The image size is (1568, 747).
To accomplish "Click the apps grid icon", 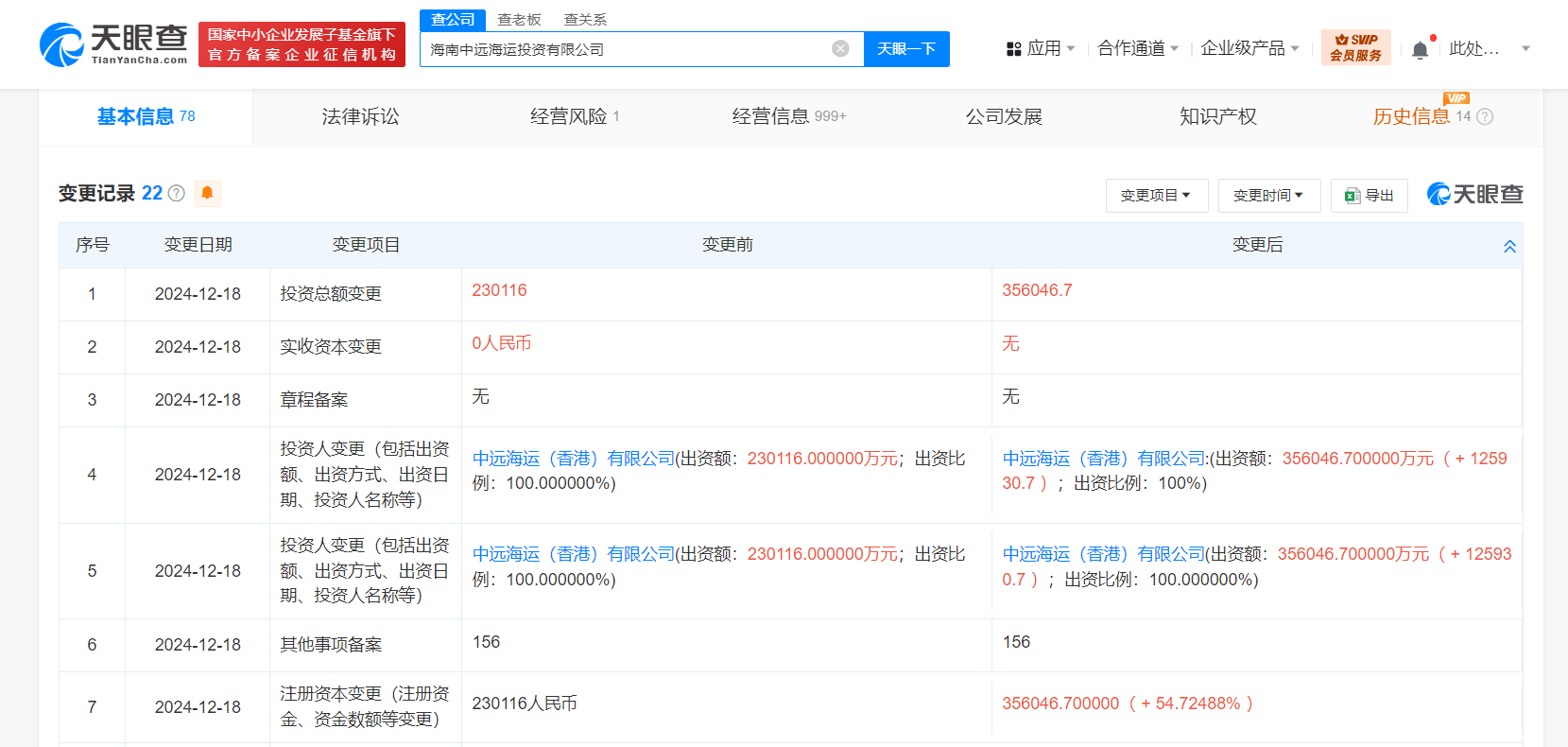I will [1013, 48].
